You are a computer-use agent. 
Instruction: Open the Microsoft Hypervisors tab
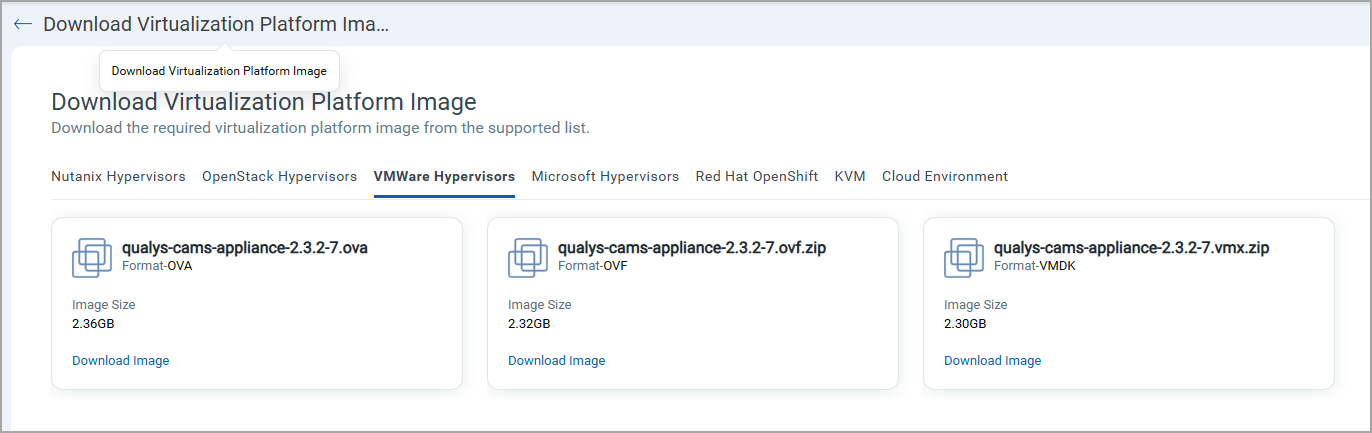click(605, 176)
